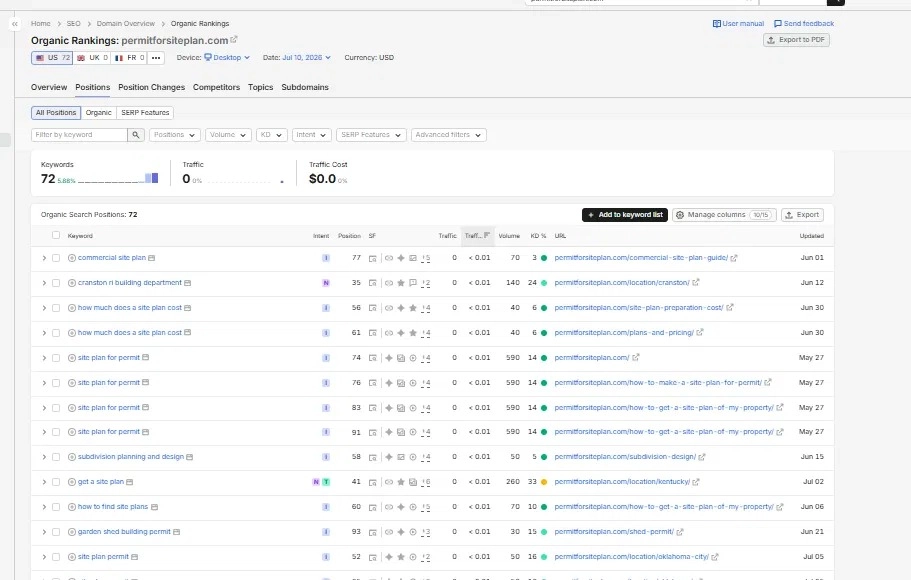Select checkbox for get a site plan row
The width and height of the screenshot is (911, 580).
pos(56,482)
